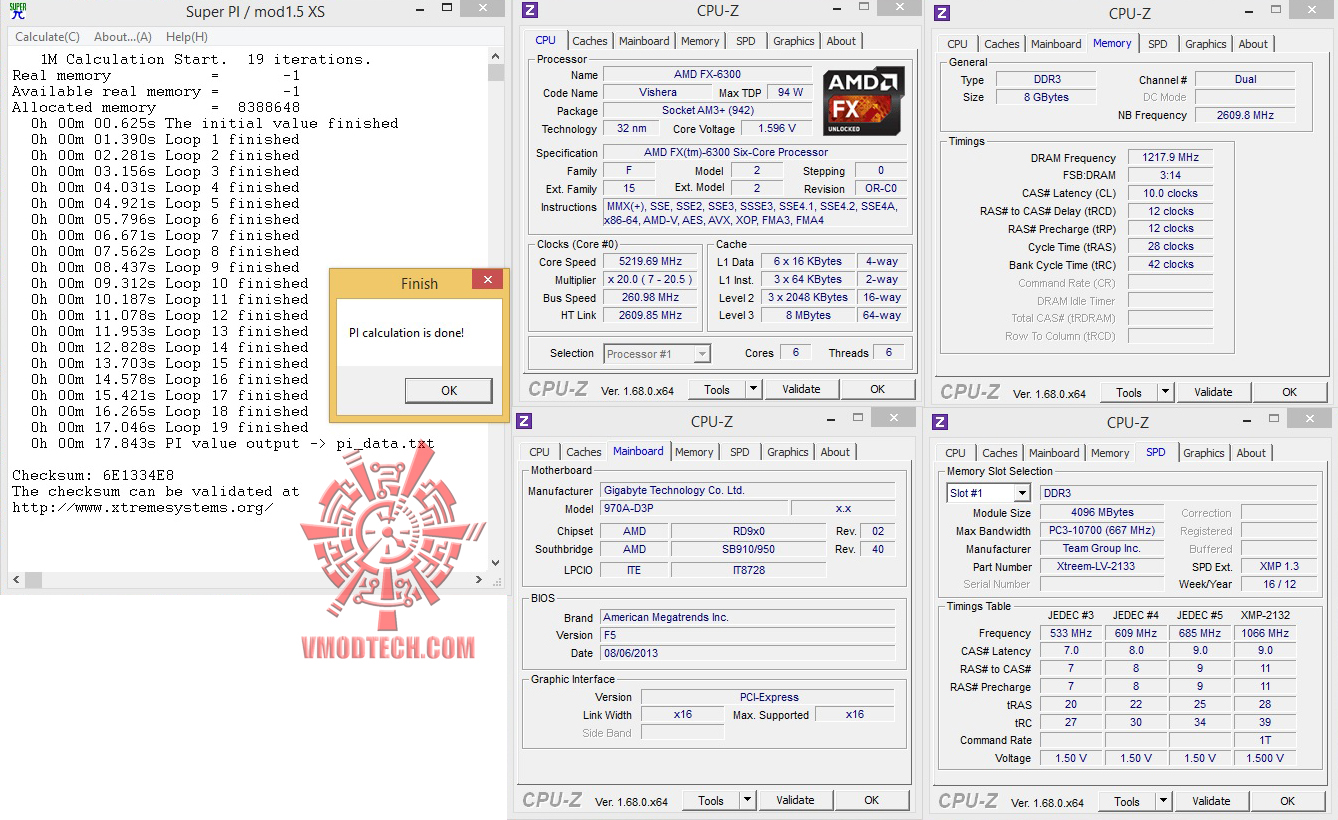Open the Processor #1 selection dropdown
The width and height of the screenshot is (1338, 820).
[x=702, y=354]
